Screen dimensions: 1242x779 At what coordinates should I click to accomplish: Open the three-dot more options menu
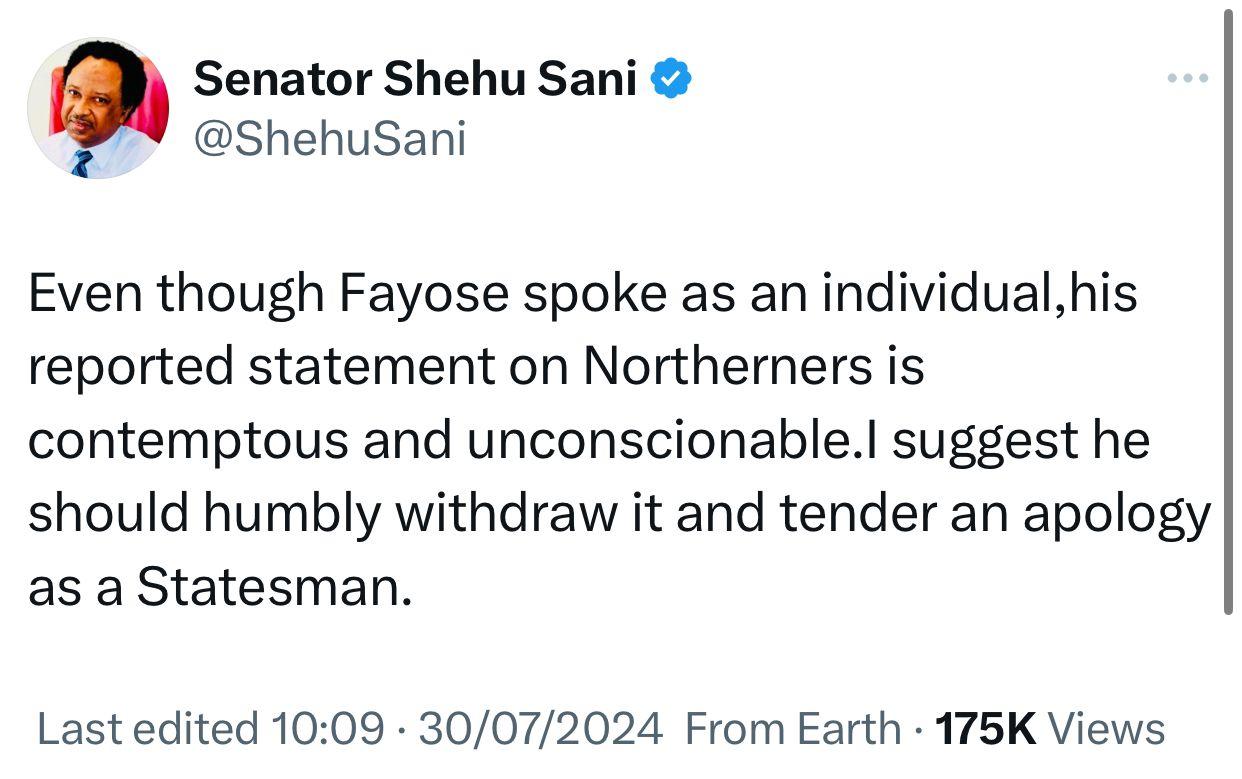click(x=1189, y=78)
